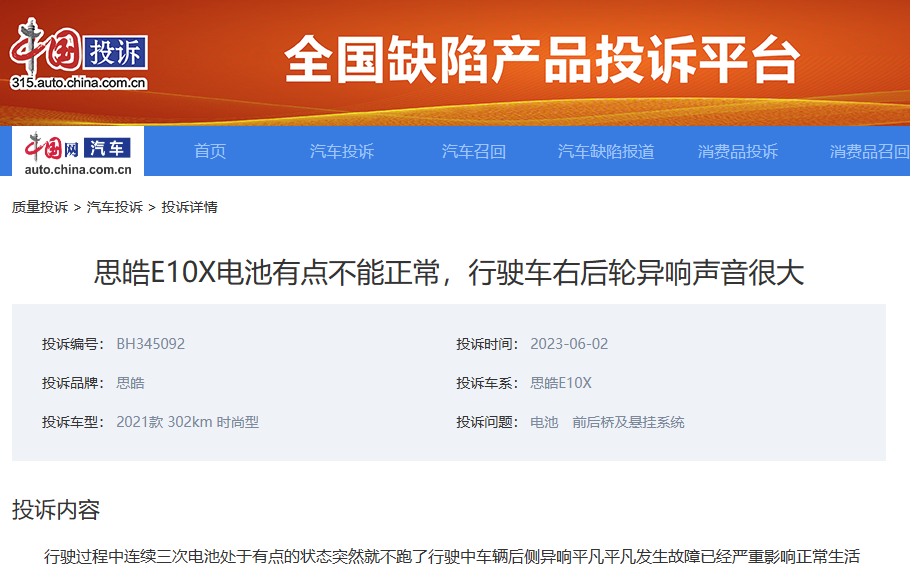The image size is (910, 574).
Task: Open the 汽车召回 navigation tab
Action: [x=474, y=151]
